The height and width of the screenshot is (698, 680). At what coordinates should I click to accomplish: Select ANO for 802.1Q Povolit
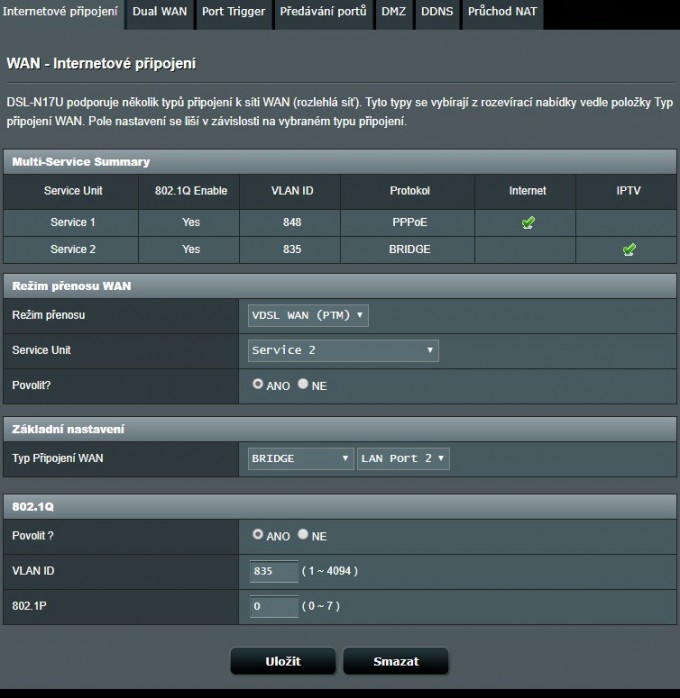[x=258, y=534]
